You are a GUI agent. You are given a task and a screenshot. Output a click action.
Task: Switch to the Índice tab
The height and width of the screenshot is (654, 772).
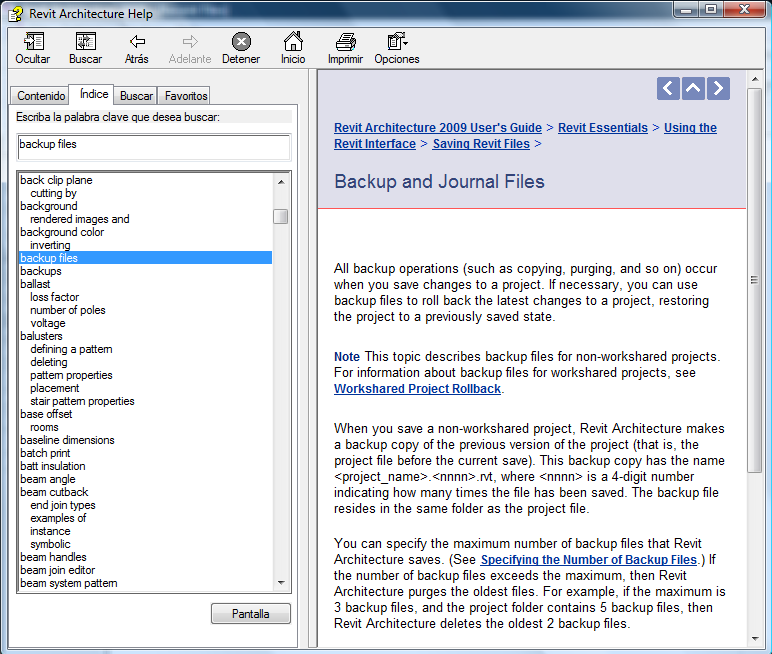94,94
